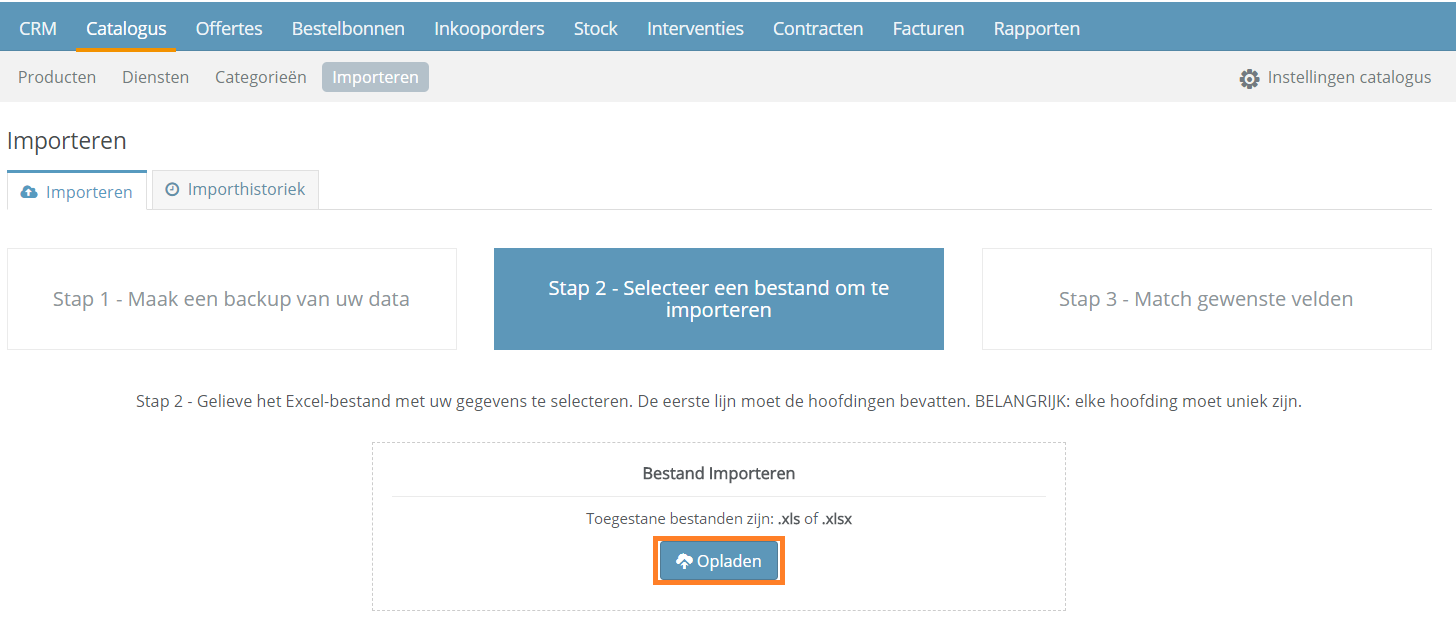Screen dimensions: 1456x630
Task: Select the Importeren tab under the heading
Action: pos(77,191)
